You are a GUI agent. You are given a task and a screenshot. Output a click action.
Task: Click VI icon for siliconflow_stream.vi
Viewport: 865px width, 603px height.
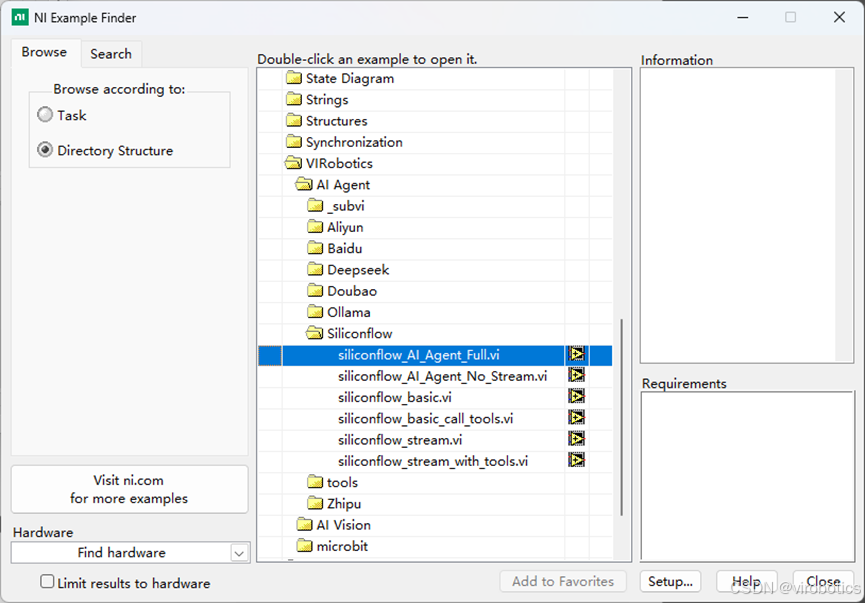576,439
